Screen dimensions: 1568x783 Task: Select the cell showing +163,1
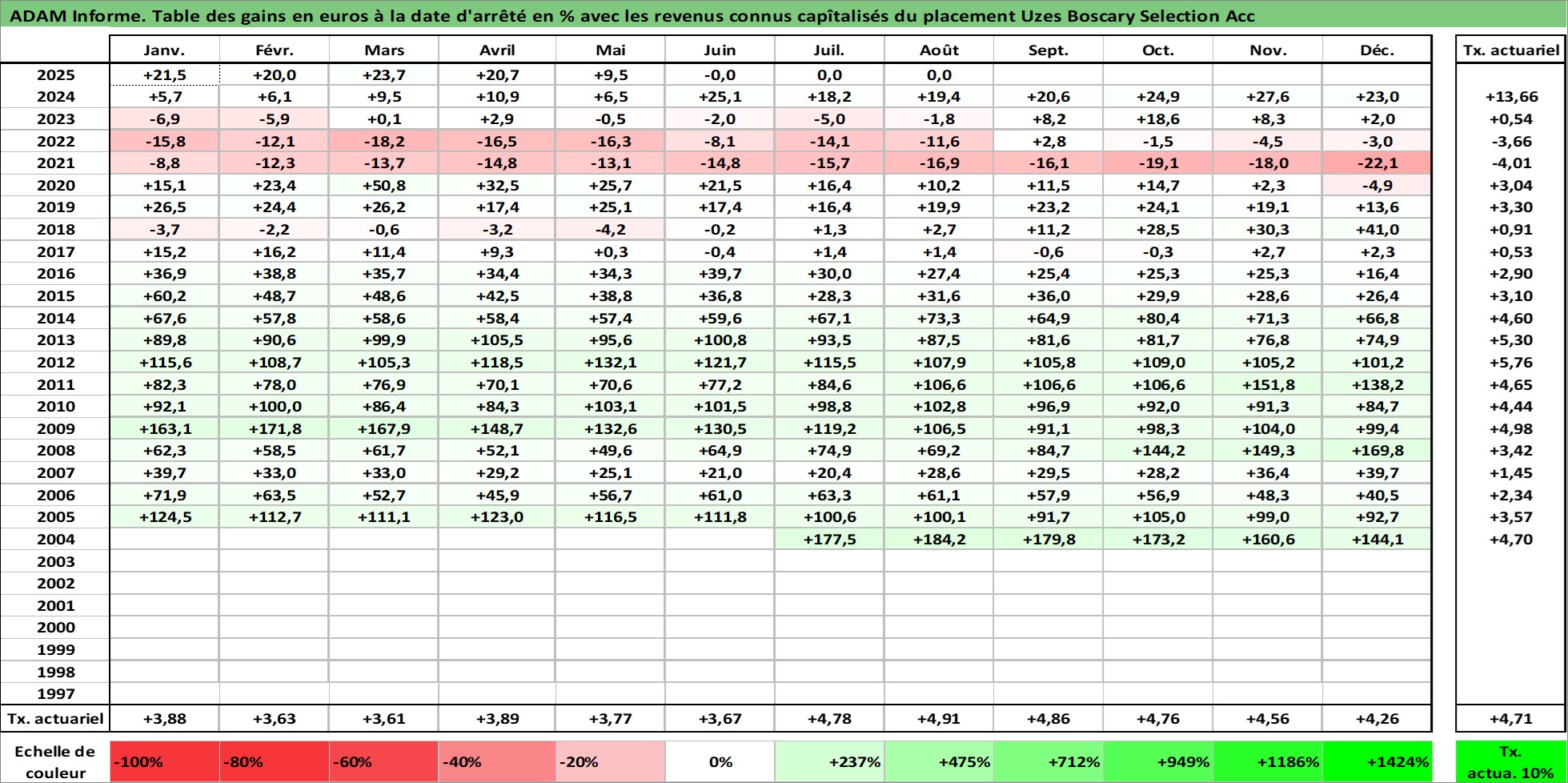pyautogui.click(x=164, y=428)
